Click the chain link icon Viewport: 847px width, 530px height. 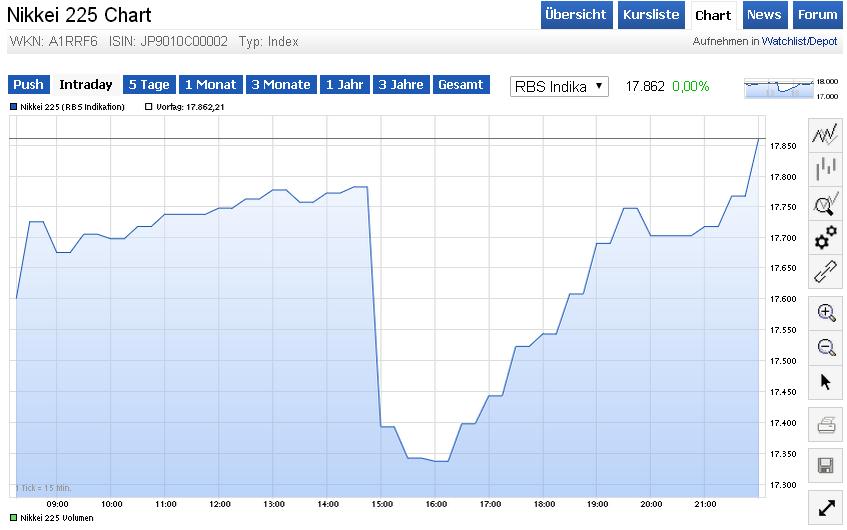[825, 271]
